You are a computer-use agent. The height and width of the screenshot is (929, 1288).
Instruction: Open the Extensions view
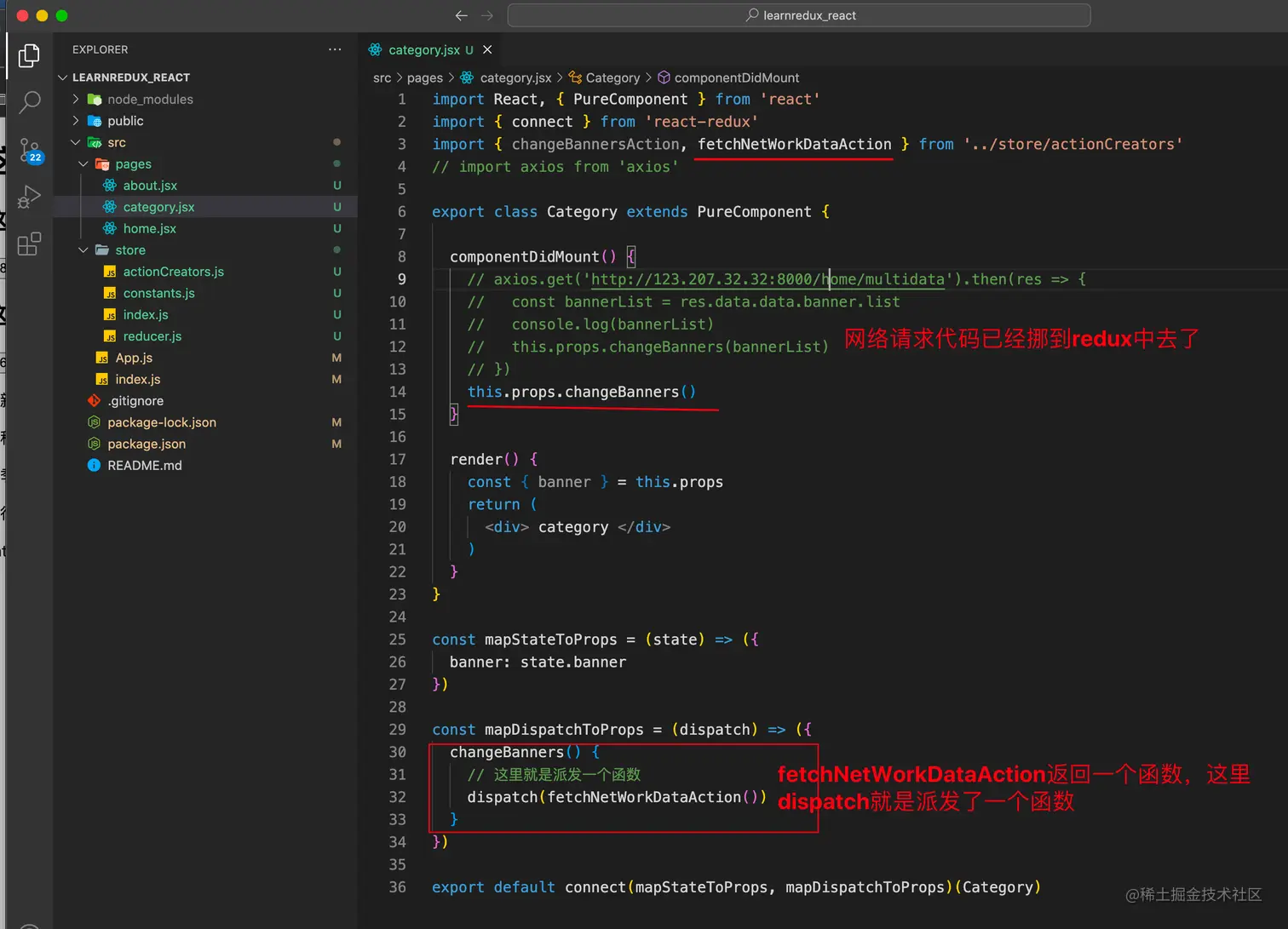[x=29, y=244]
